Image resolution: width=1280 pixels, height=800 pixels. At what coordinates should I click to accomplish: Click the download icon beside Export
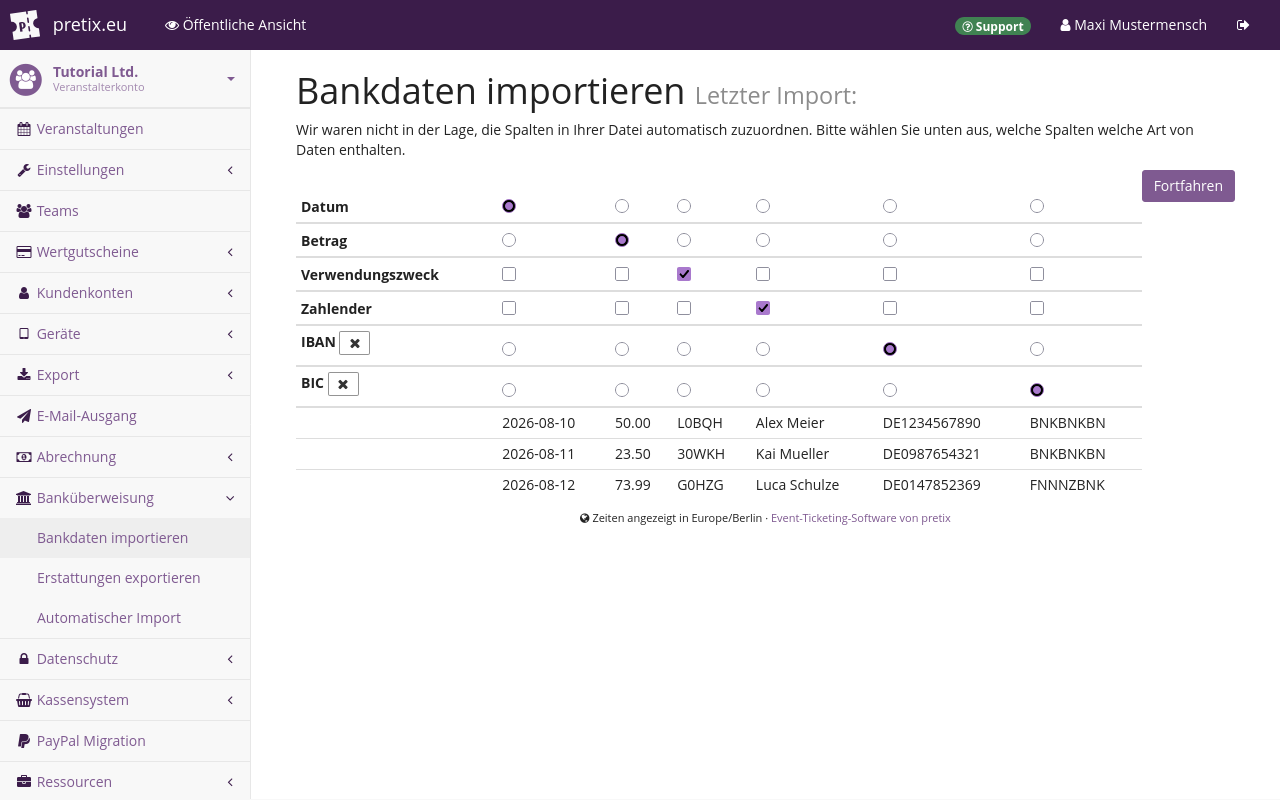pyautogui.click(x=24, y=375)
